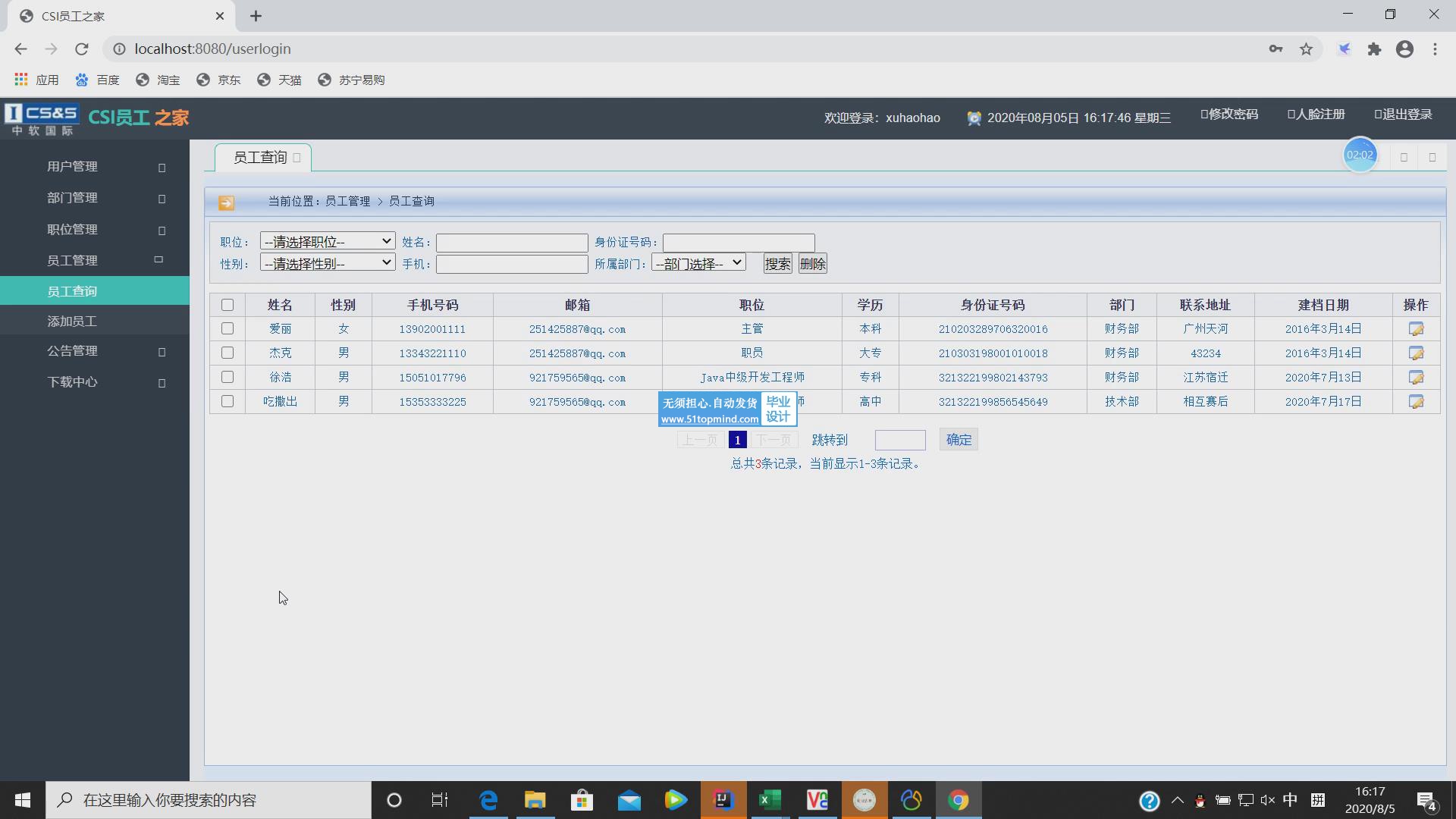
Task: Click the browser address bar URL
Action: point(213,49)
